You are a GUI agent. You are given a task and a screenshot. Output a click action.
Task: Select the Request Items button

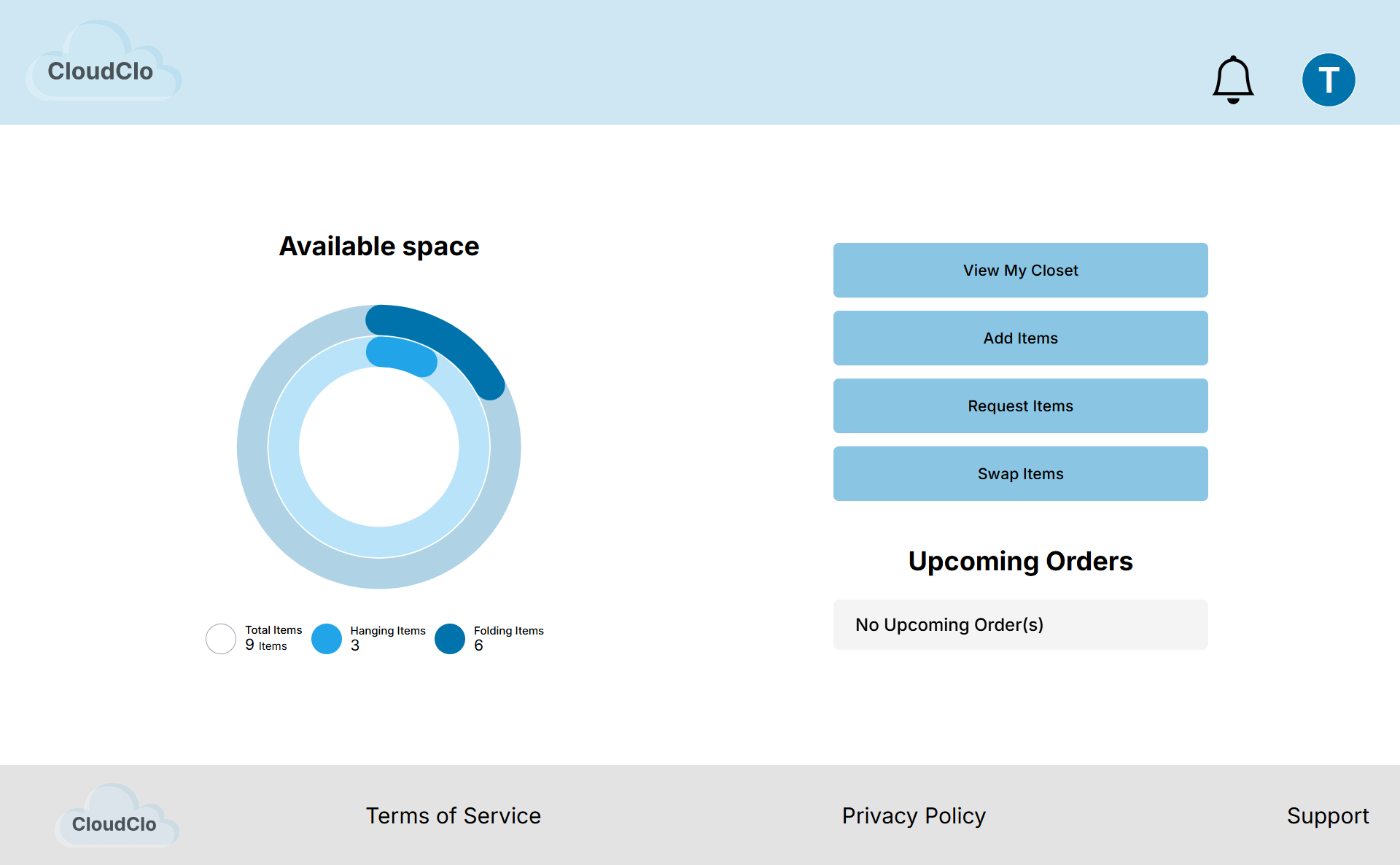coord(1020,406)
